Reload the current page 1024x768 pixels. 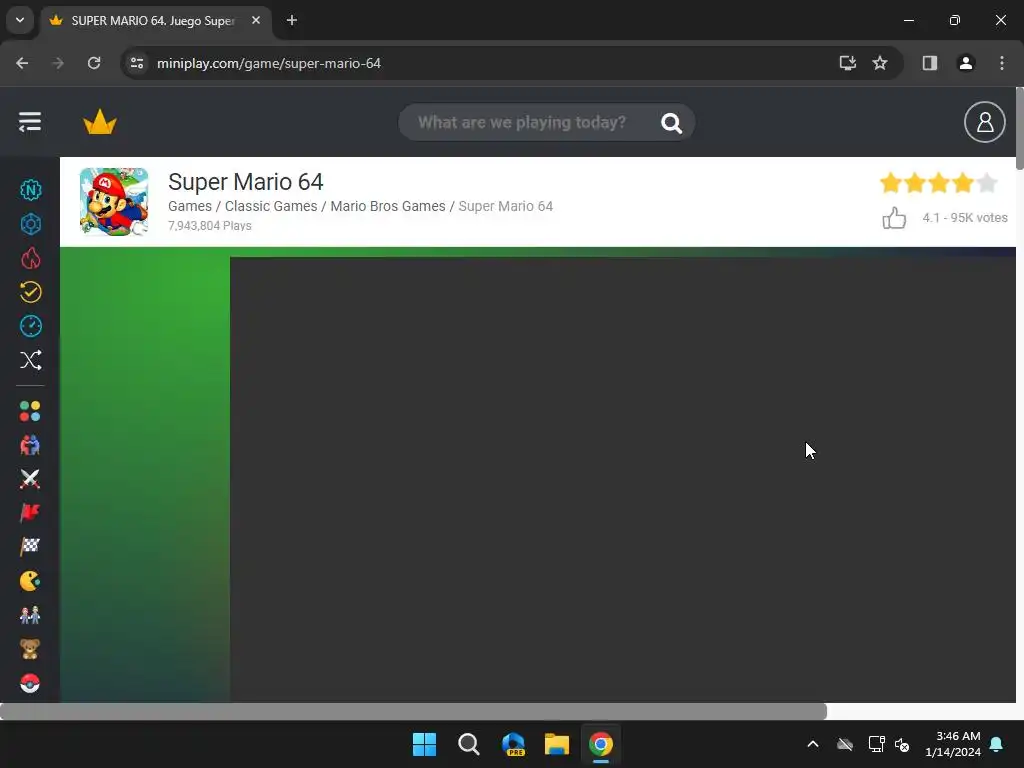[x=94, y=63]
